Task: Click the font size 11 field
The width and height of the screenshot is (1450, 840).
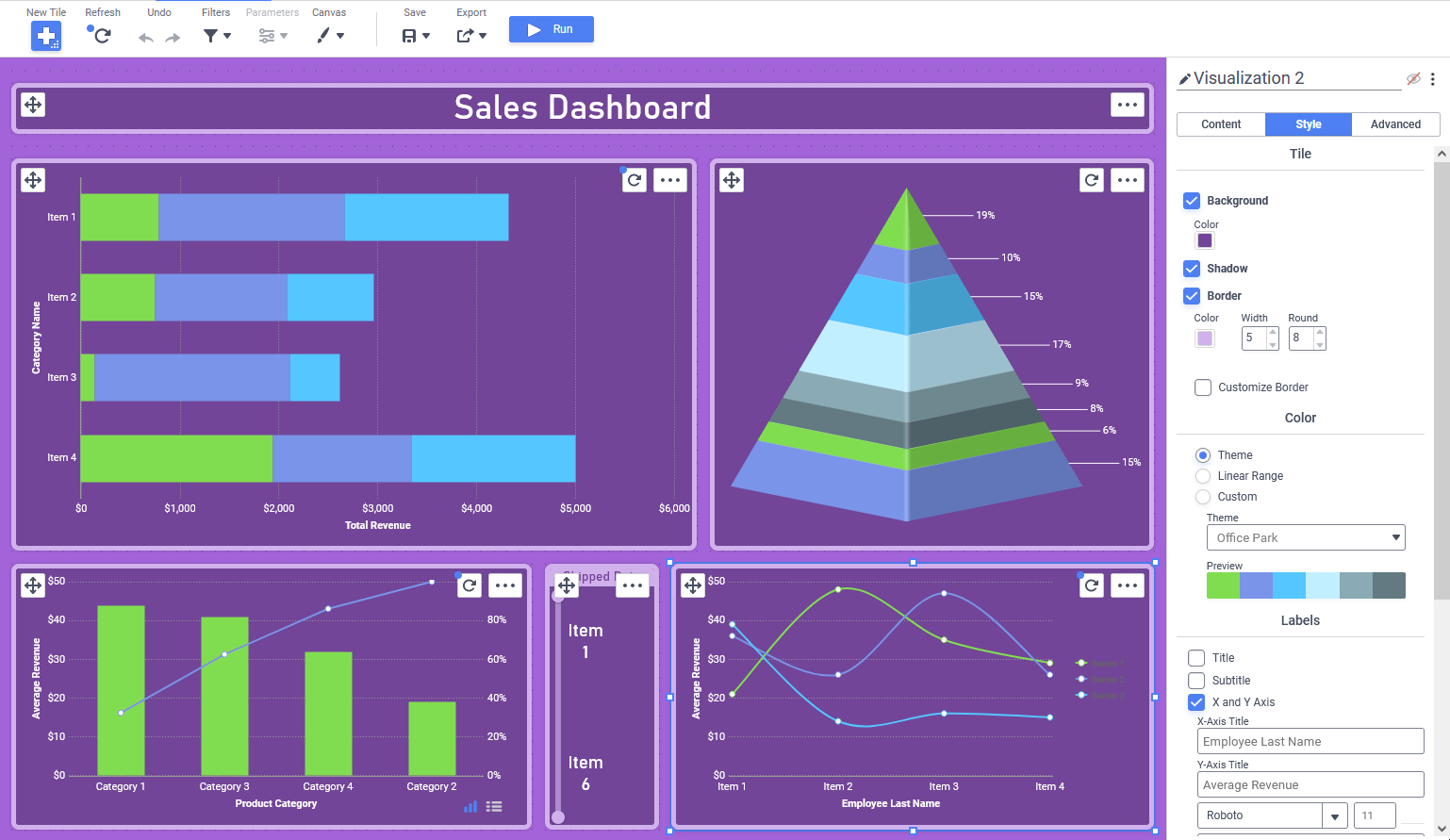Action: (1375, 815)
